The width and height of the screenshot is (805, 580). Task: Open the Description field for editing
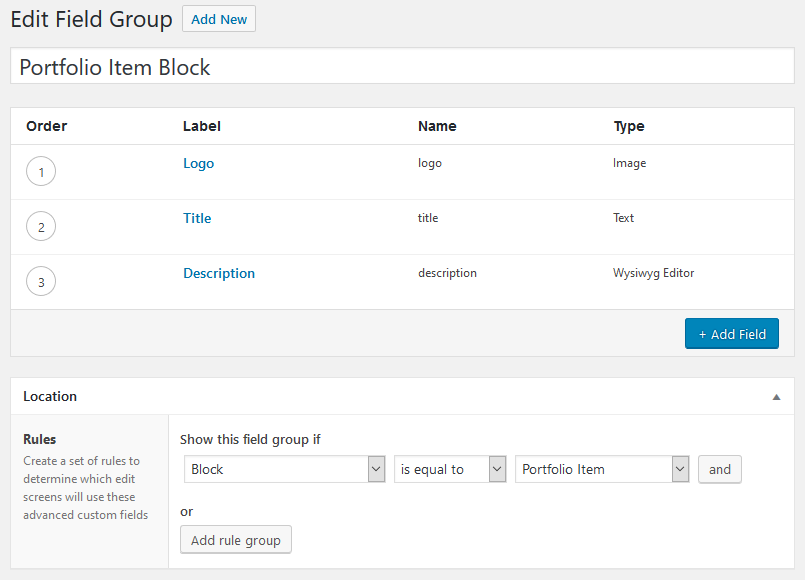(219, 272)
